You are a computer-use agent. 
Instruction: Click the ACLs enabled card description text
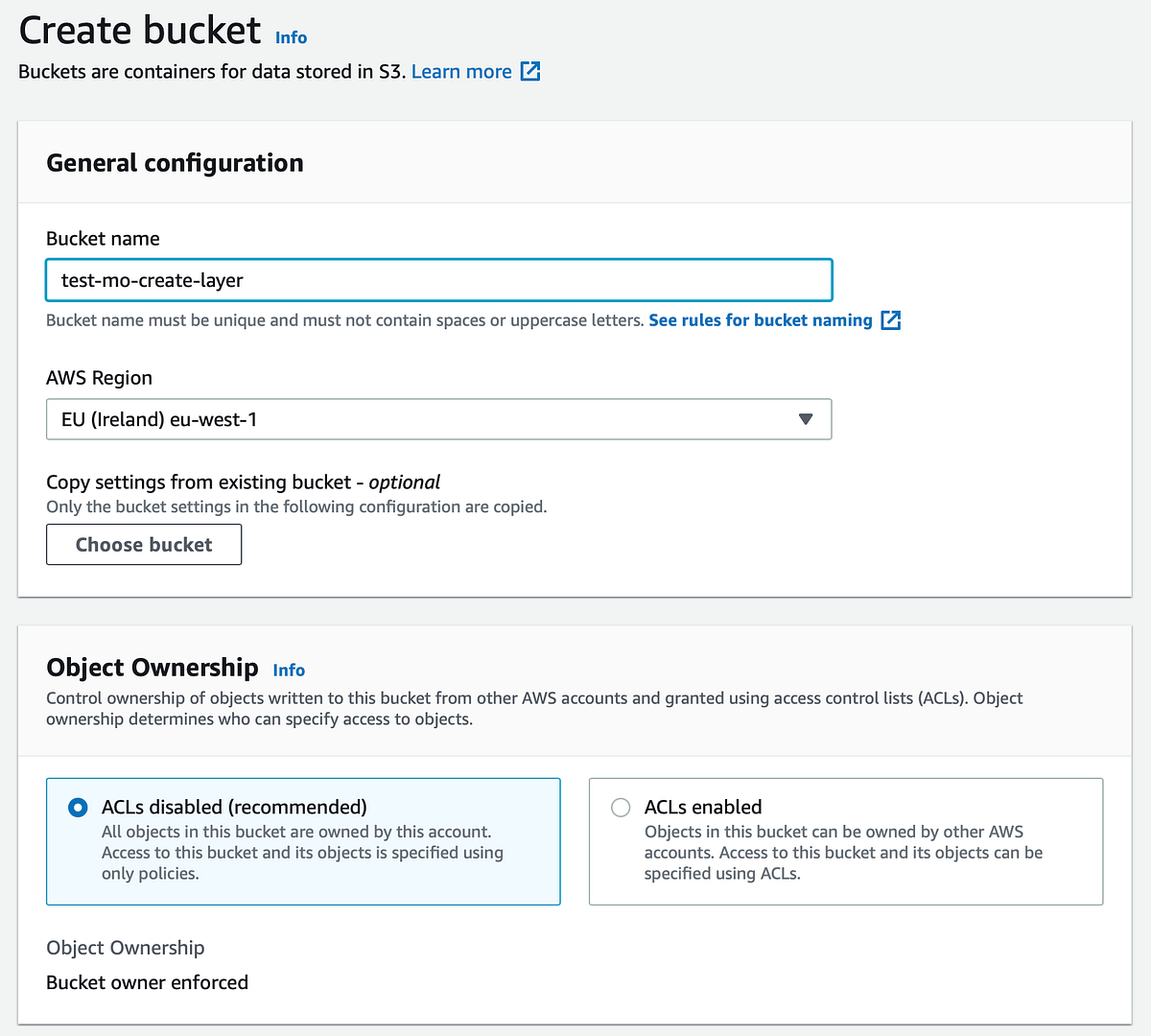[x=843, y=853]
